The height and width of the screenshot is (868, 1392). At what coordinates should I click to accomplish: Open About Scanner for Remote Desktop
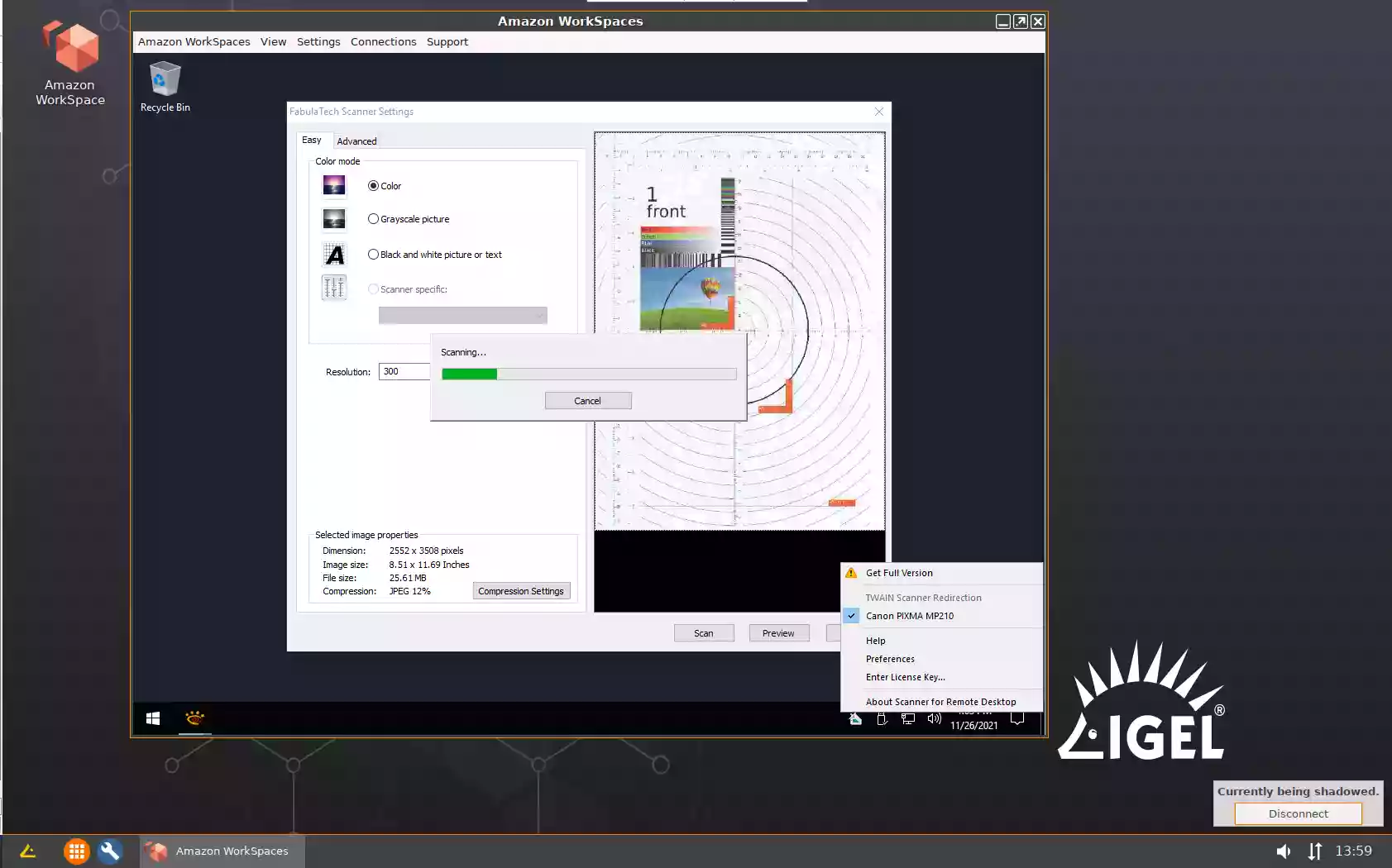point(941,702)
